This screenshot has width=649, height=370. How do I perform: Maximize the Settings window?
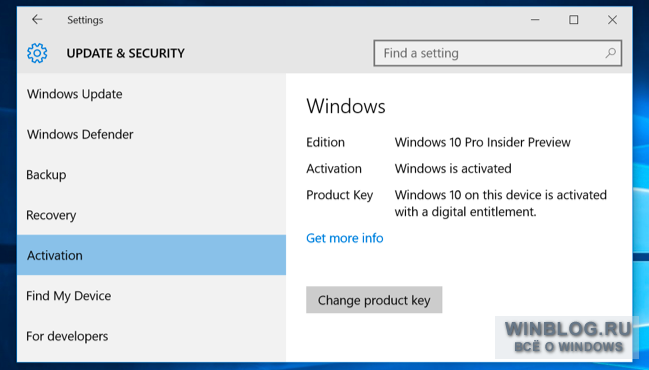click(x=574, y=19)
